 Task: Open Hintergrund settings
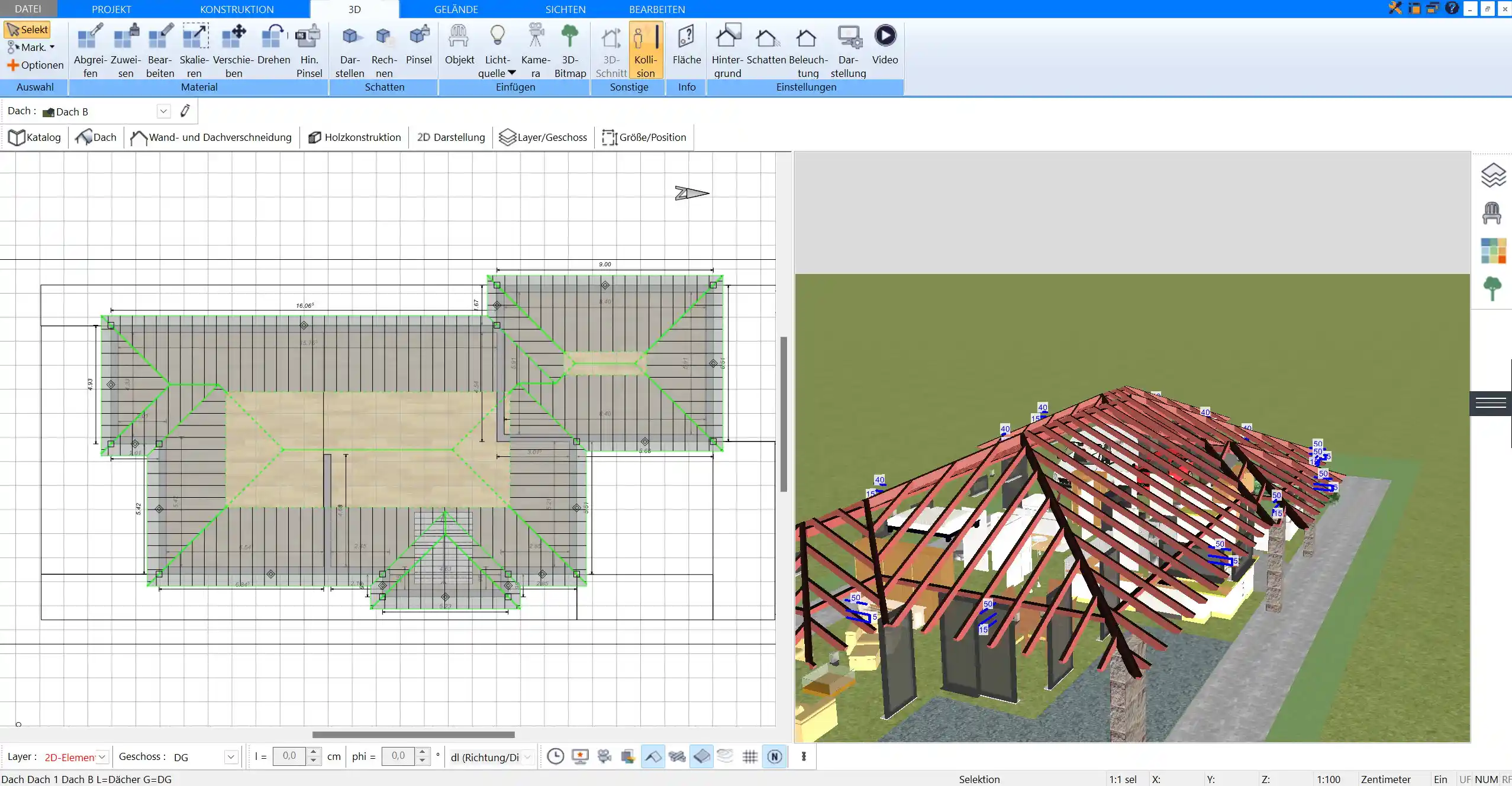click(x=727, y=50)
